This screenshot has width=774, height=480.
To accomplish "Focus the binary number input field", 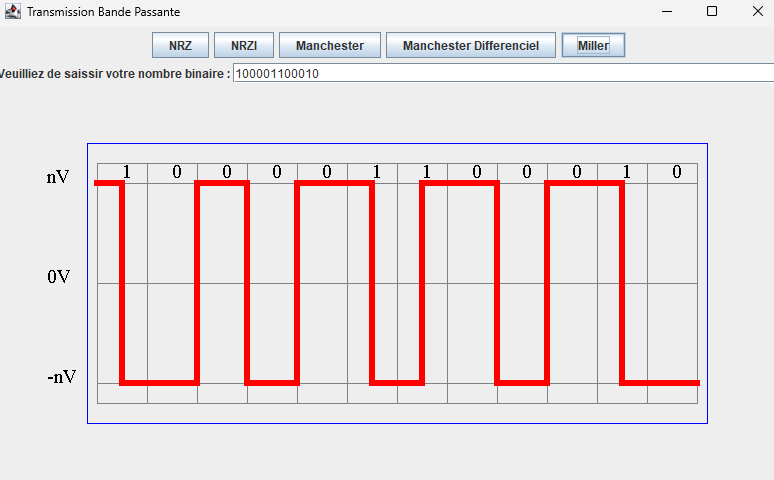I will 503,74.
